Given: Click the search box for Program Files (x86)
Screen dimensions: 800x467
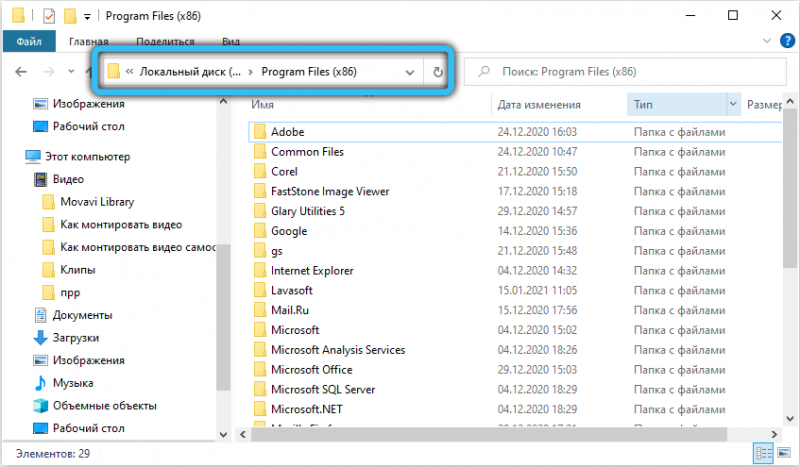Looking at the screenshot, I should coord(625,72).
